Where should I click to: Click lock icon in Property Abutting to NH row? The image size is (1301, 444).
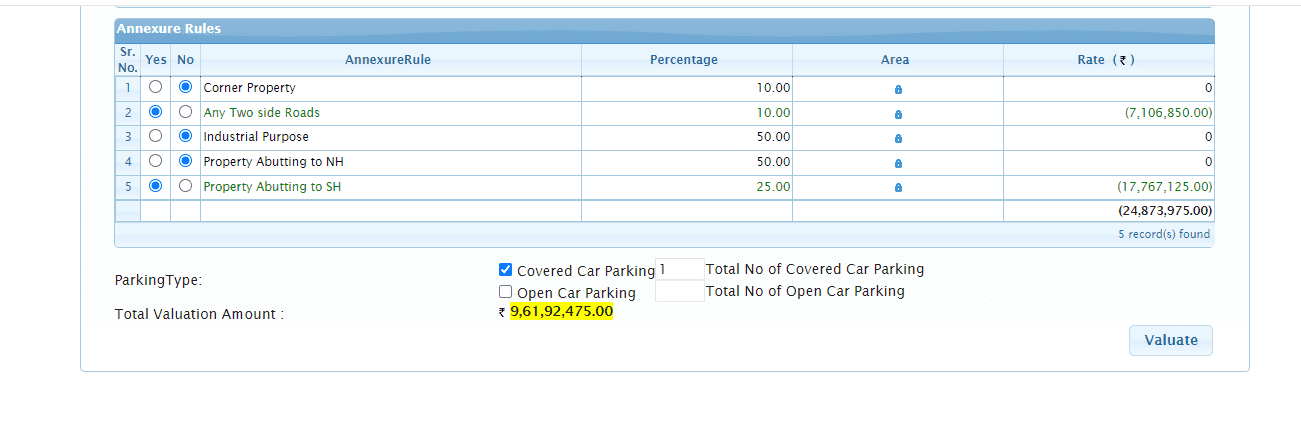[x=898, y=163]
